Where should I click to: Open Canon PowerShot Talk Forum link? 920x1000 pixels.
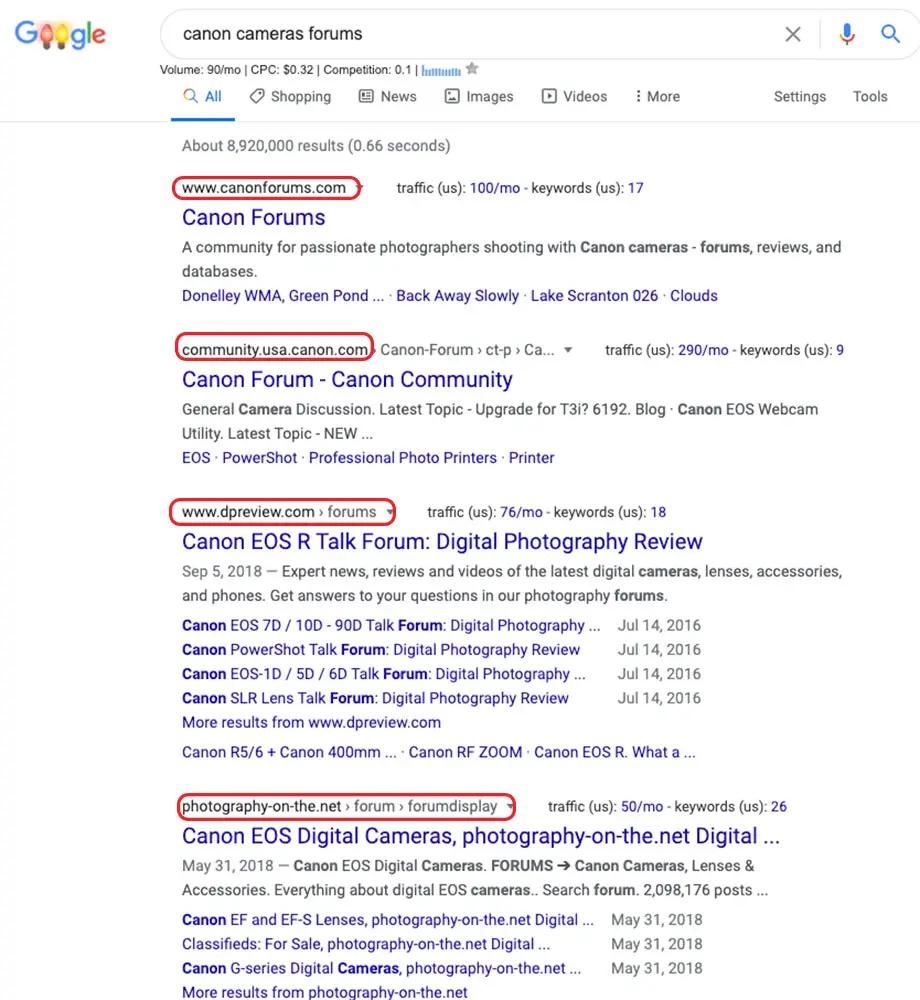(381, 650)
